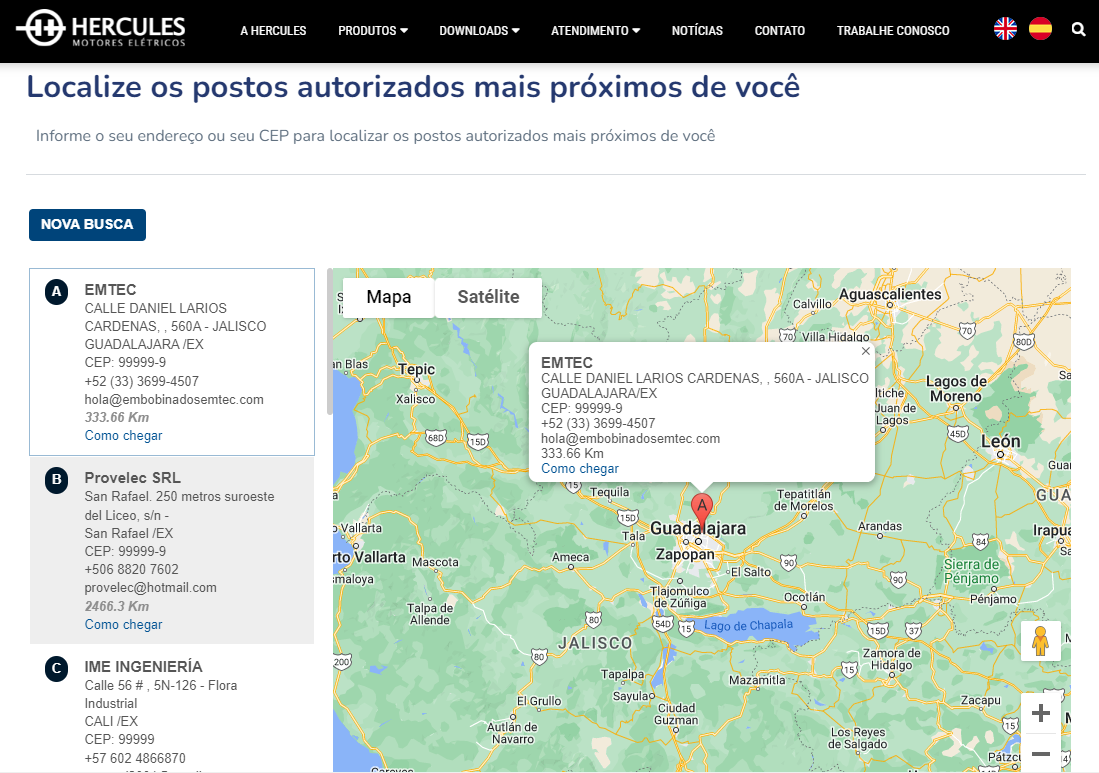Expand the Downloads dropdown menu
Viewport: 1099px width, 773px height.
479,31
